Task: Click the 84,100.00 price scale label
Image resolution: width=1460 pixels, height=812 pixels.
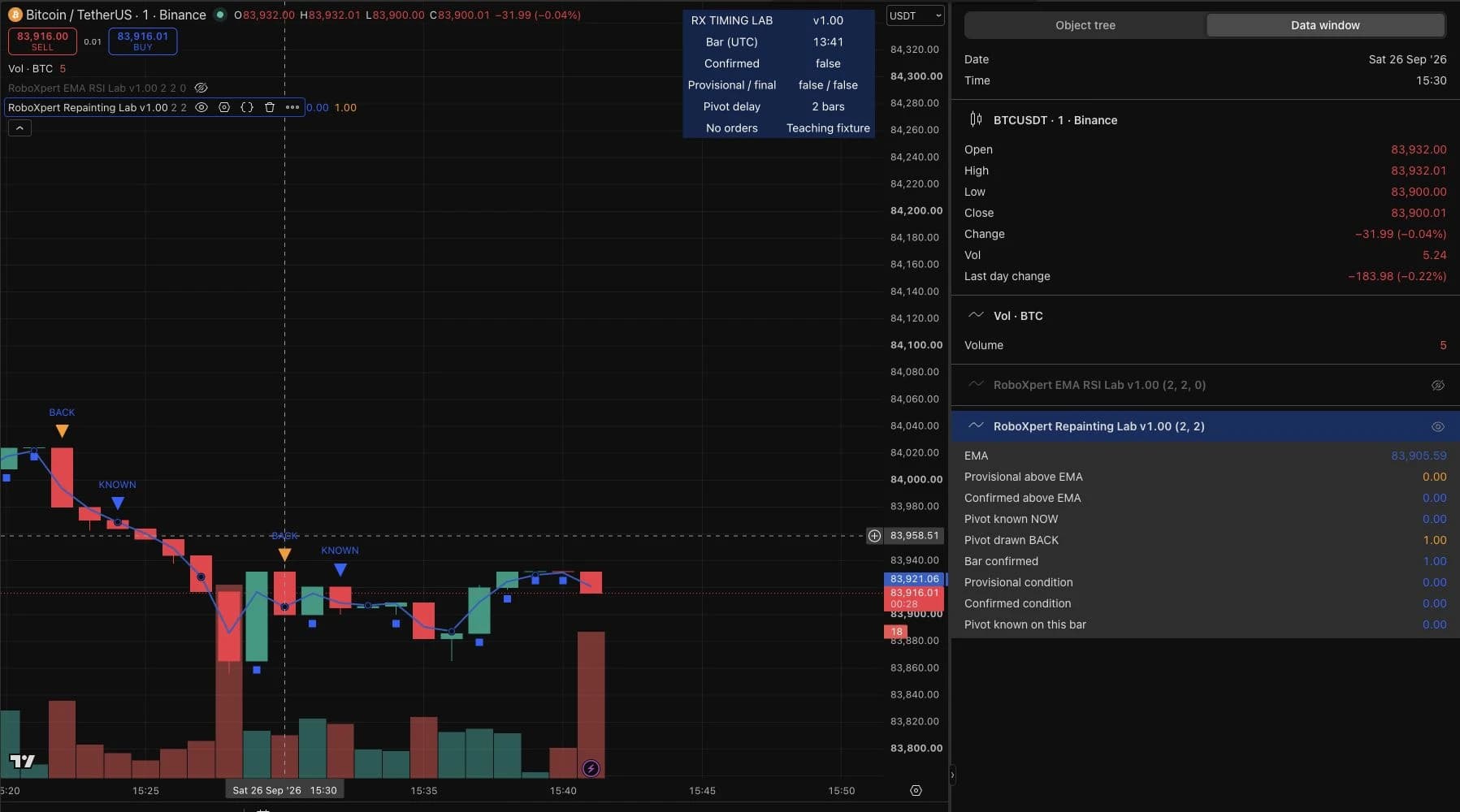Action: pyautogui.click(x=916, y=345)
